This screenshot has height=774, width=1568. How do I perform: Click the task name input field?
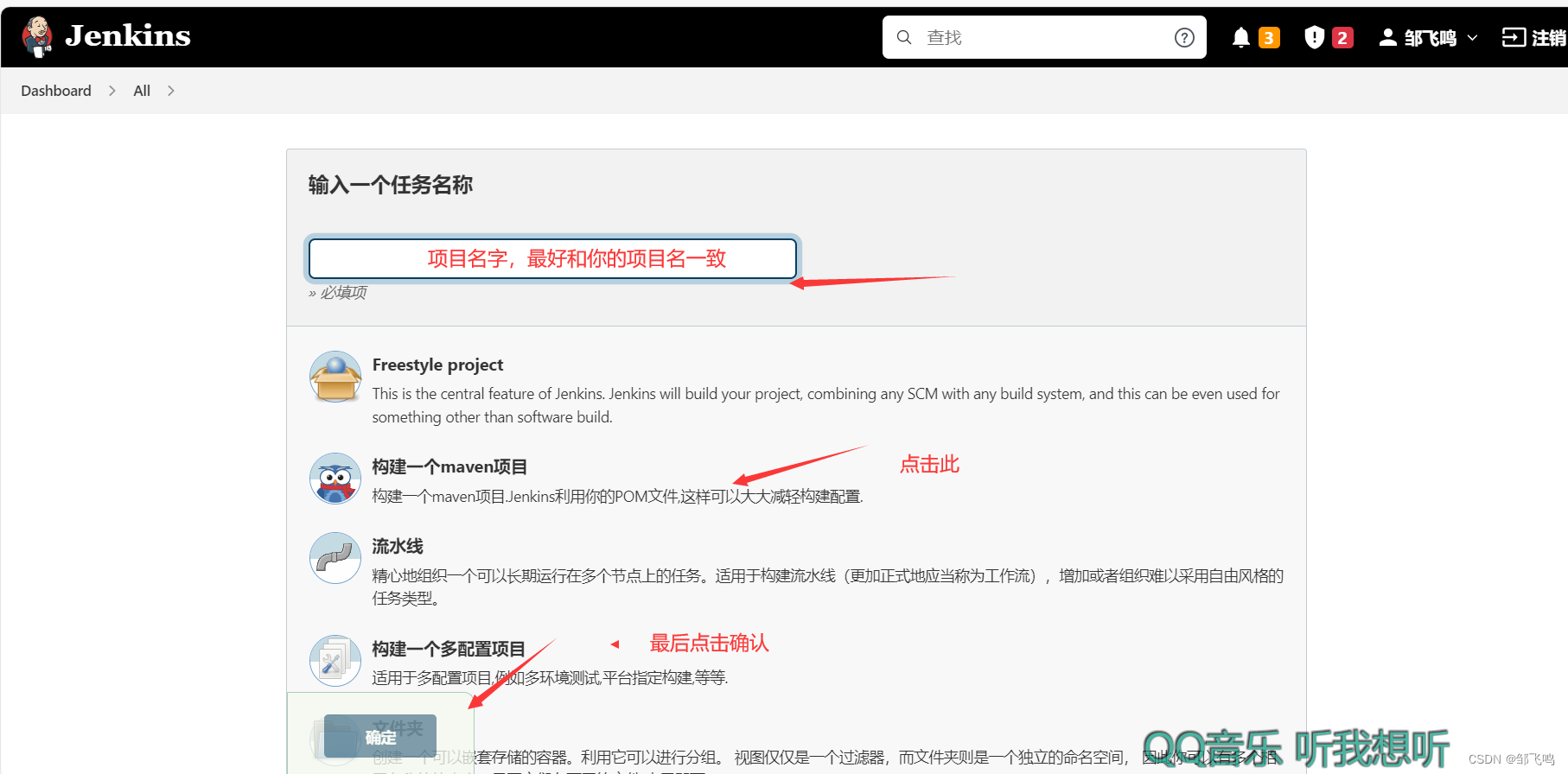point(552,258)
